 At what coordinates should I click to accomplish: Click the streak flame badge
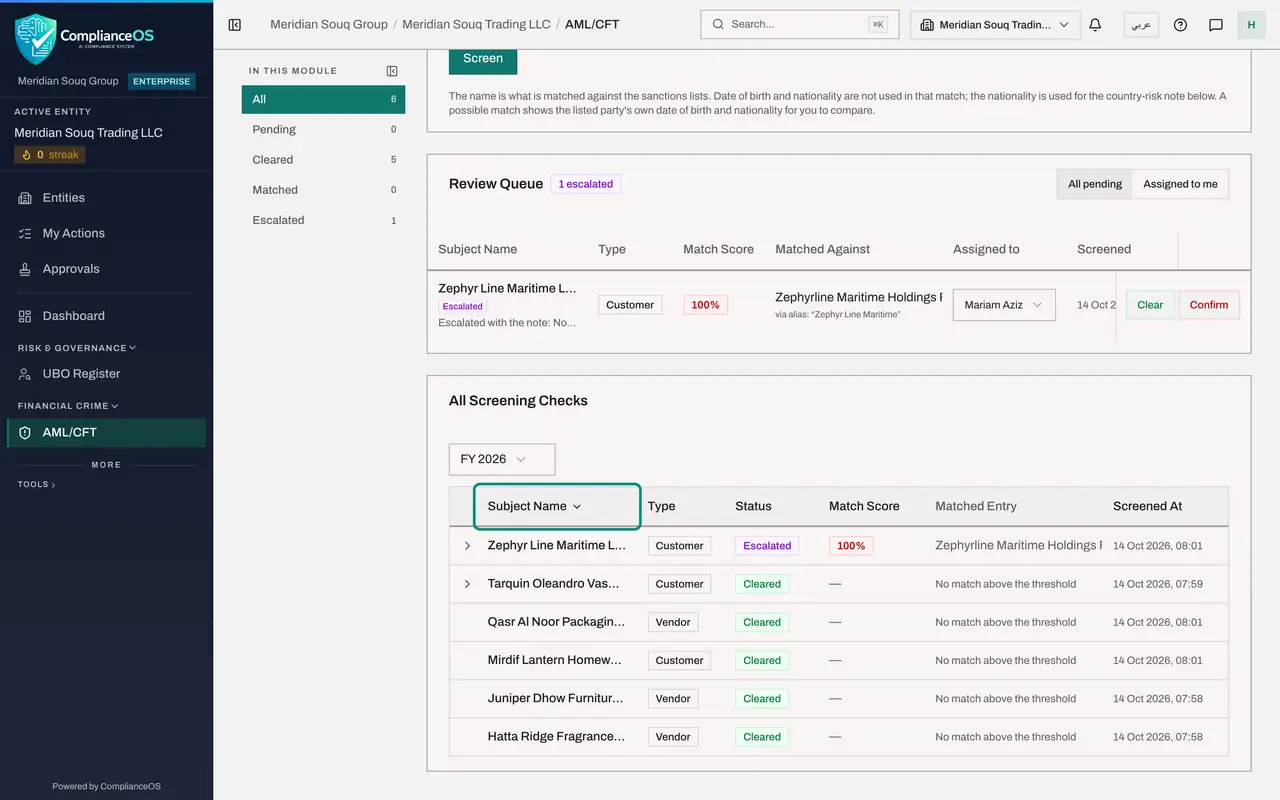point(50,155)
